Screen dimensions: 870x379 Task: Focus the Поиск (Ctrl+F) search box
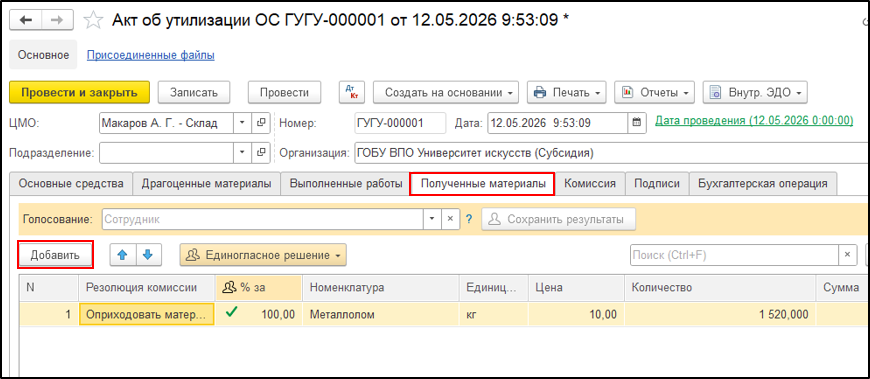click(734, 255)
